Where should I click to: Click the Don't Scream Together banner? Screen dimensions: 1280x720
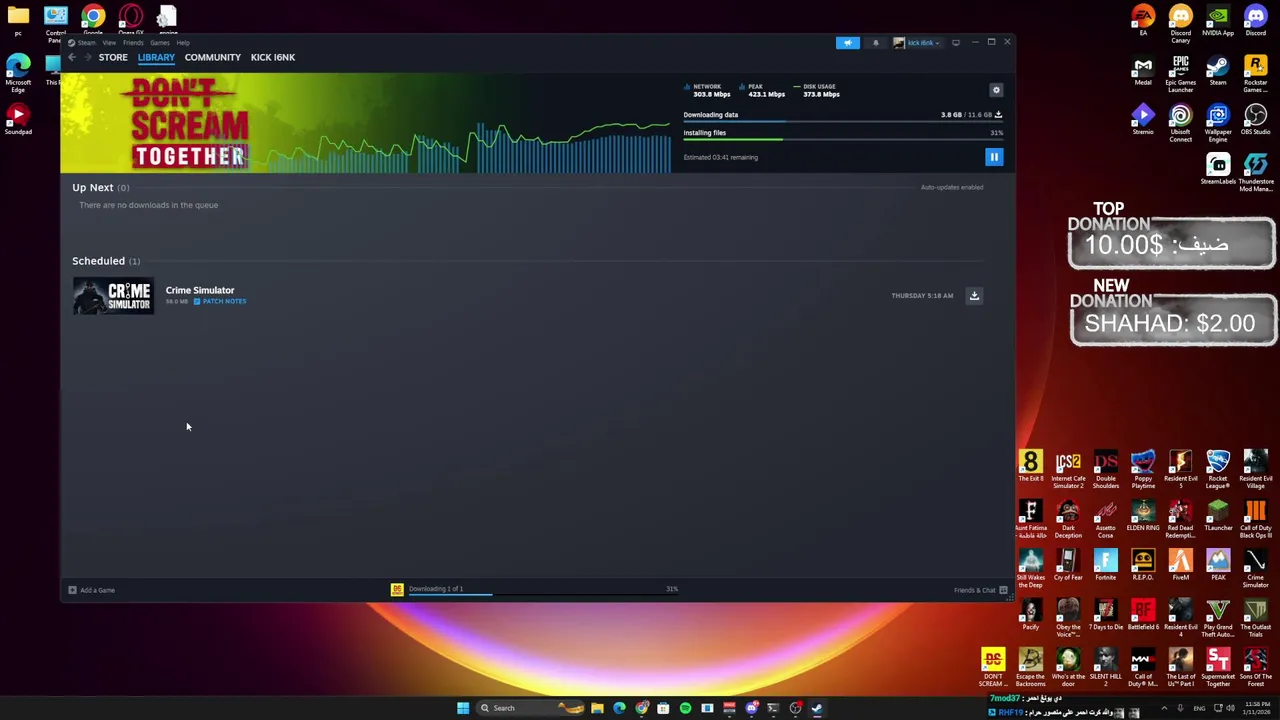coord(190,123)
